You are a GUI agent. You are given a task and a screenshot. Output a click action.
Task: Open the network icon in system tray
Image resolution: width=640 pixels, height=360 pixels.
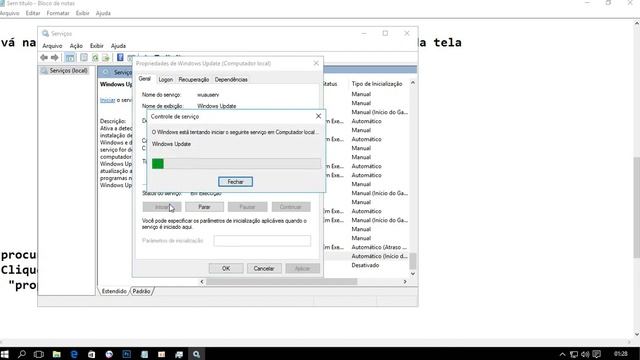pyautogui.click(x=574, y=354)
